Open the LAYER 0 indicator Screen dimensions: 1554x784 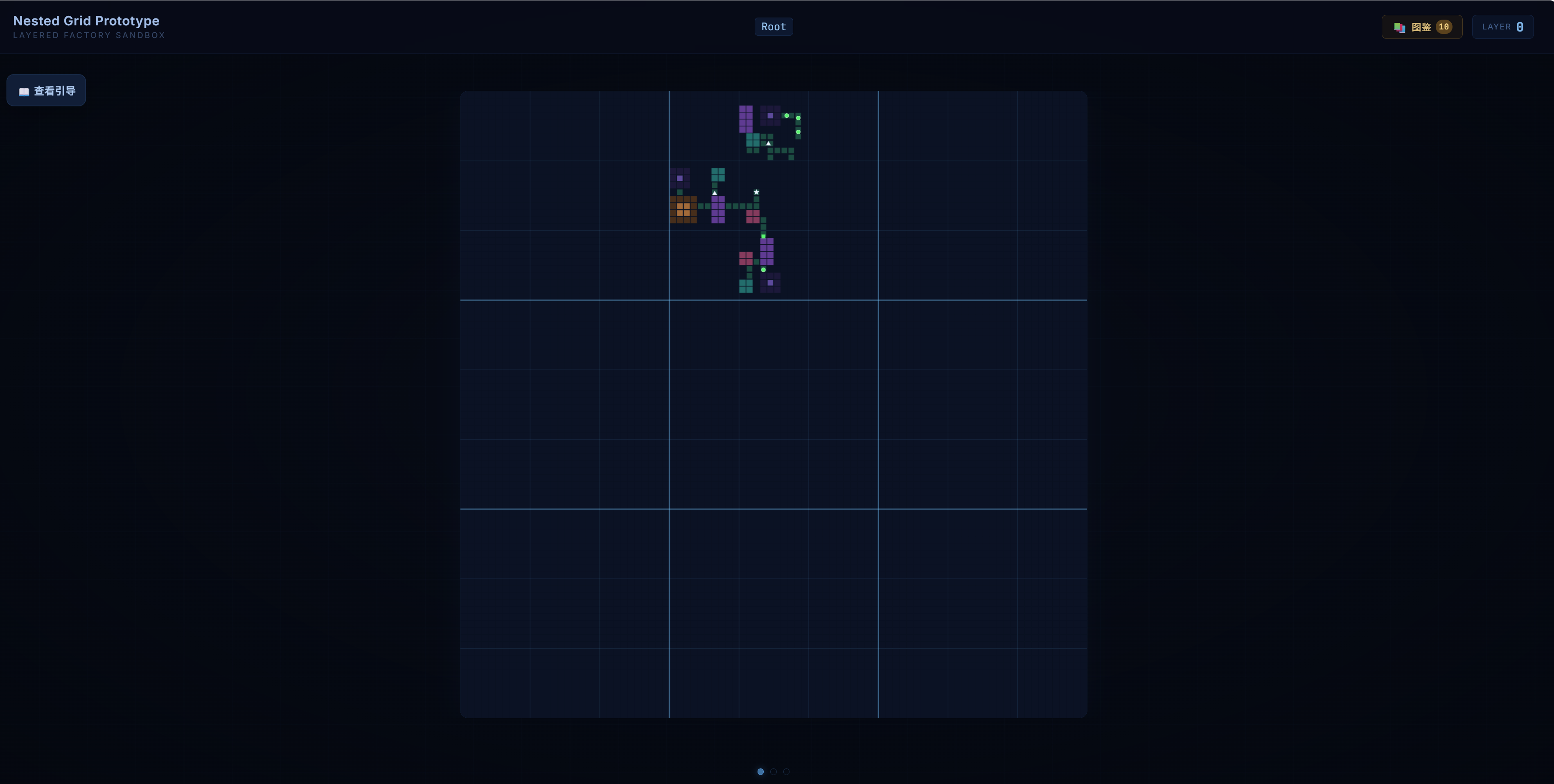click(1502, 27)
